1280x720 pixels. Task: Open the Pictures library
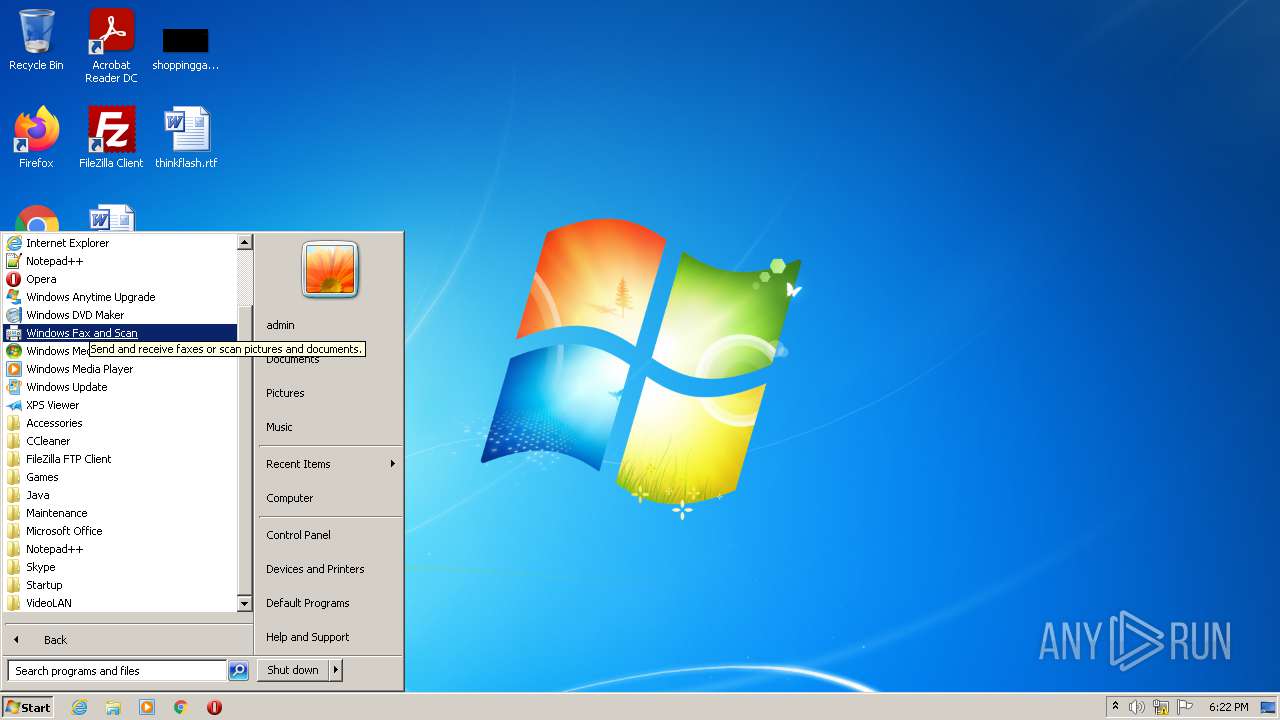pos(330,393)
